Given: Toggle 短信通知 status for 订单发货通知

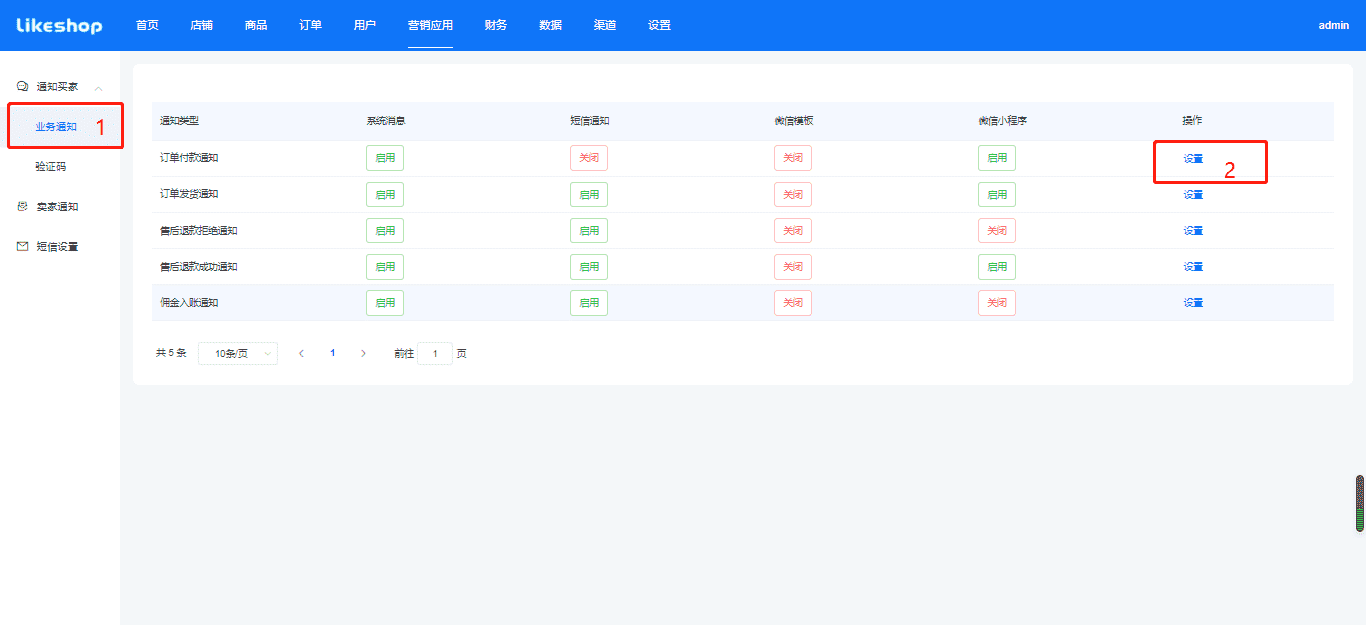Looking at the screenshot, I should click(589, 194).
